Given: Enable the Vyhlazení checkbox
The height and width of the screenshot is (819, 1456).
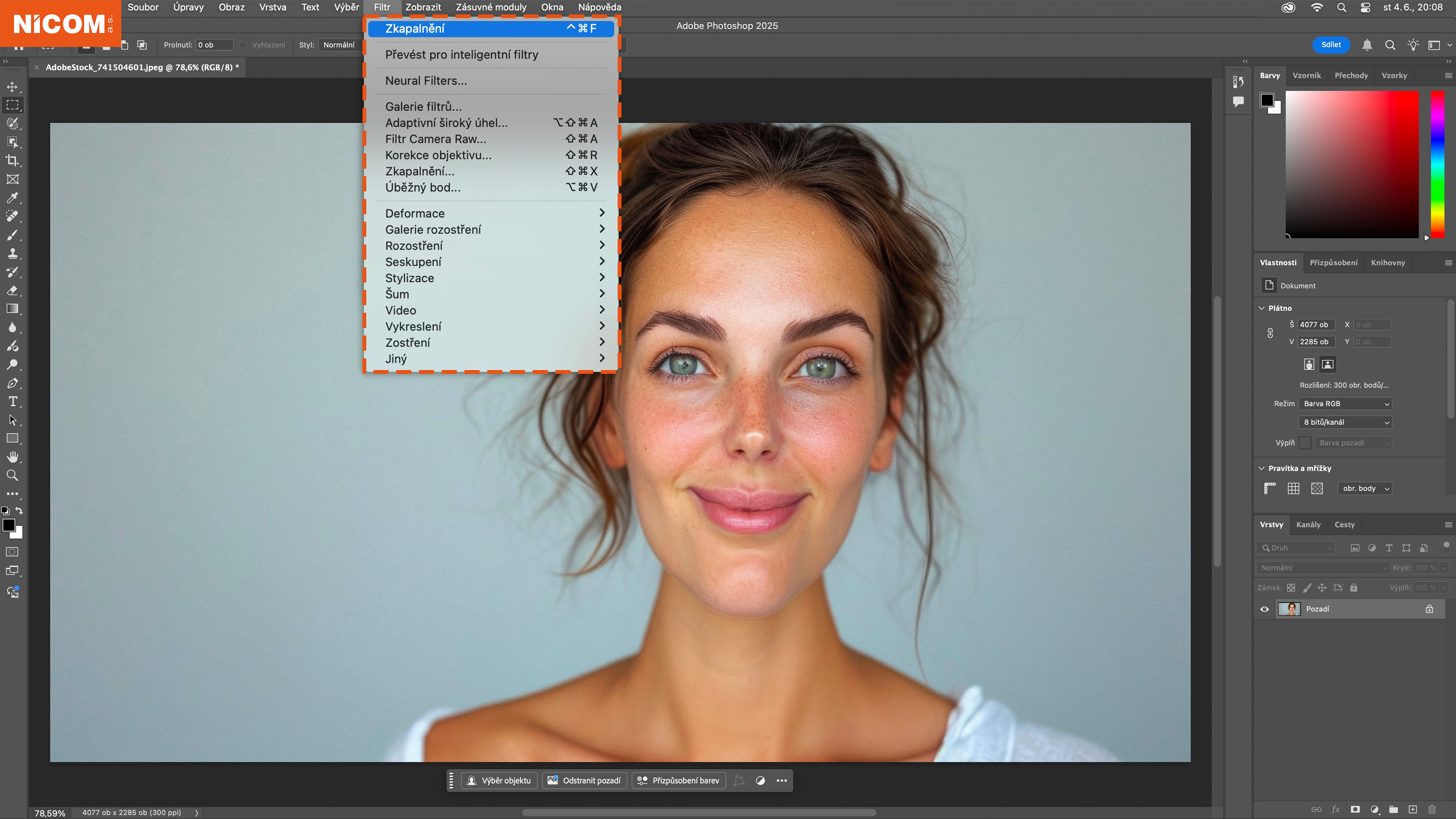Looking at the screenshot, I should pos(243,45).
